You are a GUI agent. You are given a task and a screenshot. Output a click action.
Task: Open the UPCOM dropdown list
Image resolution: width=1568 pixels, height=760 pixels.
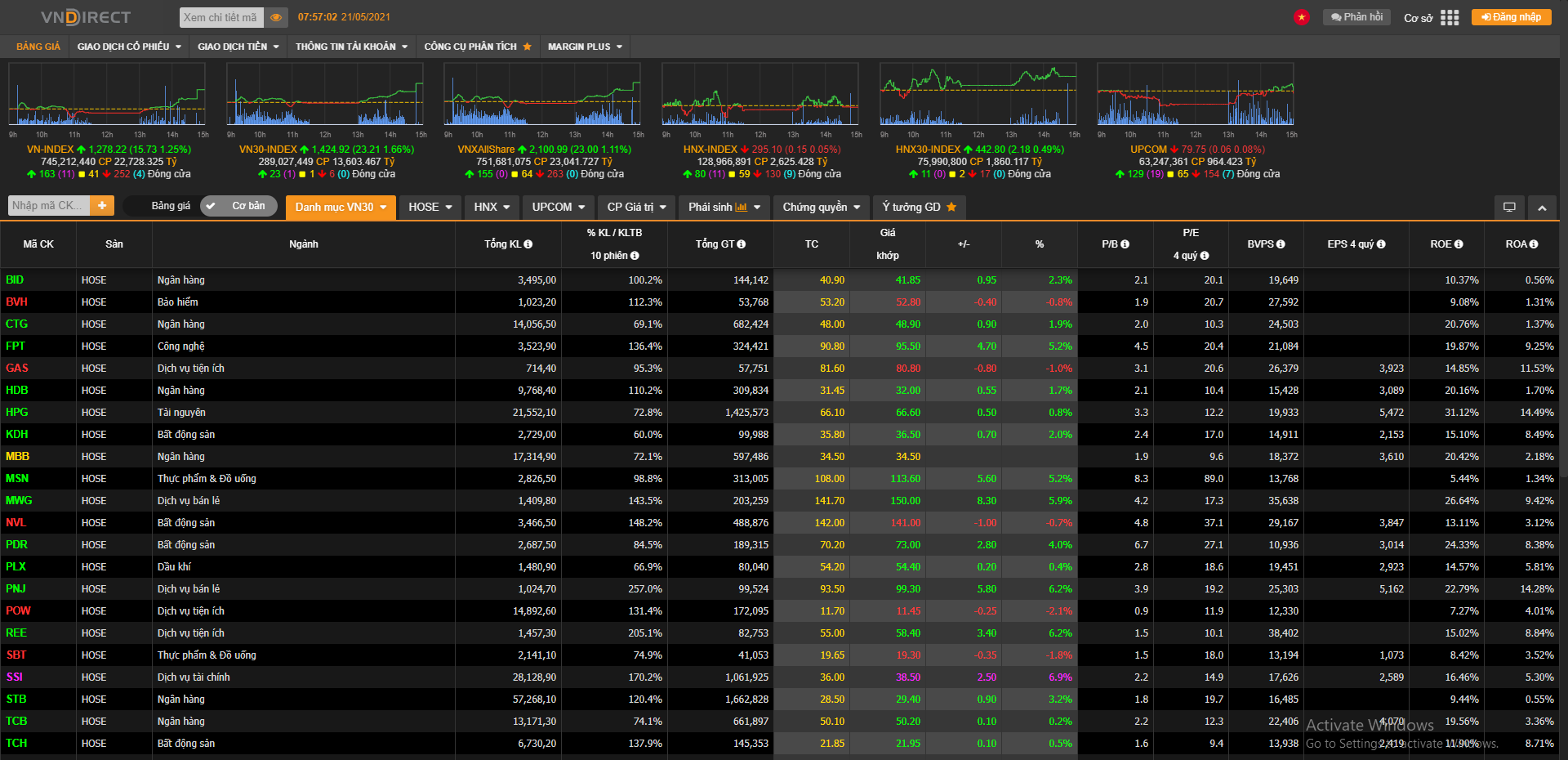[559, 208]
